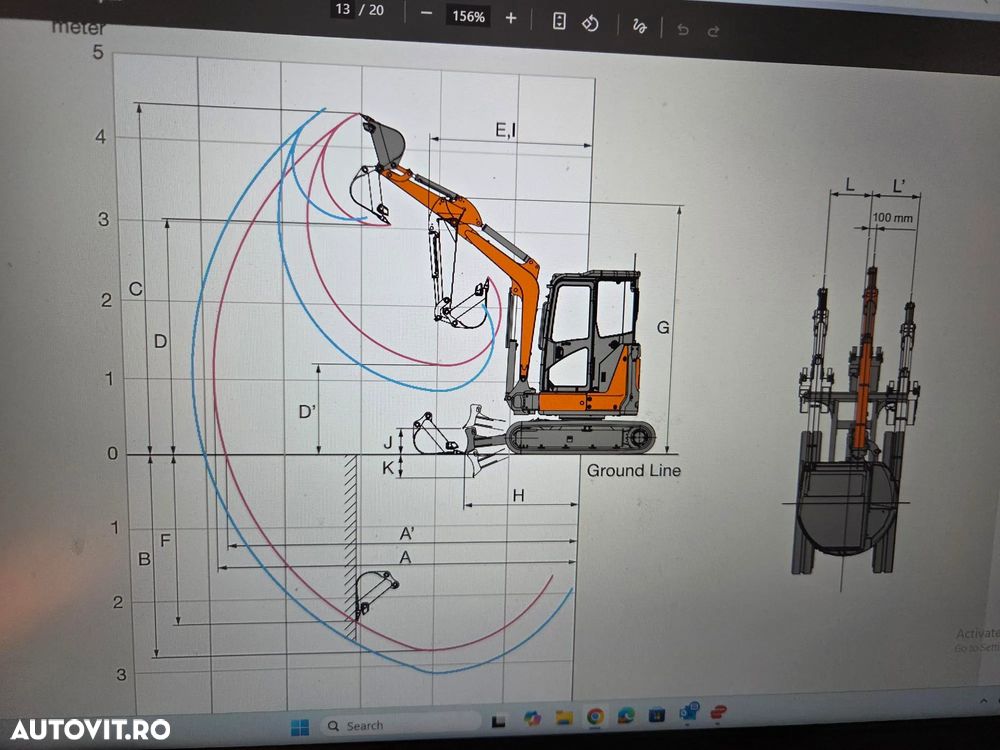
Task: Open Outlook from the taskbar
Action: coord(689,712)
